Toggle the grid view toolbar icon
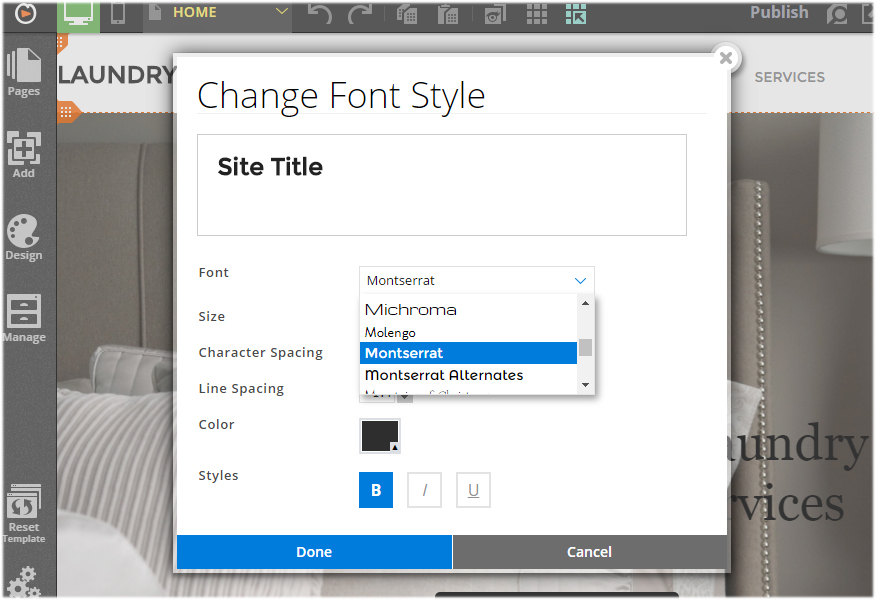Image resolution: width=876 pixels, height=600 pixels. tap(537, 14)
